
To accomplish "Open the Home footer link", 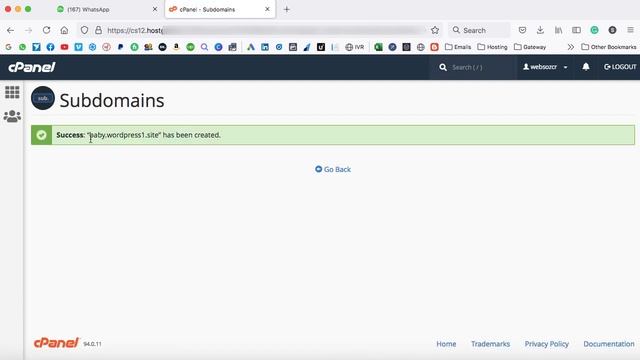I will (446, 344).
